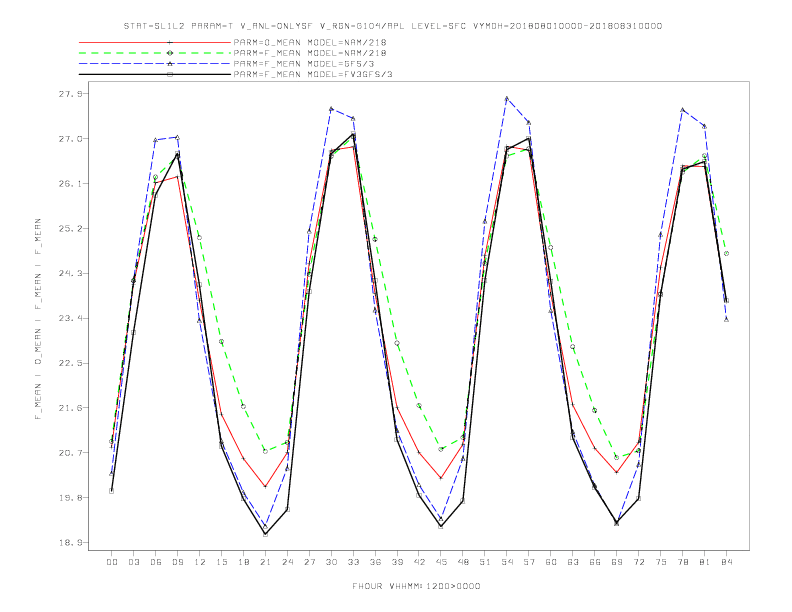Click the green dashed legend line sample
This screenshot has width=792, height=612.
pos(155,53)
